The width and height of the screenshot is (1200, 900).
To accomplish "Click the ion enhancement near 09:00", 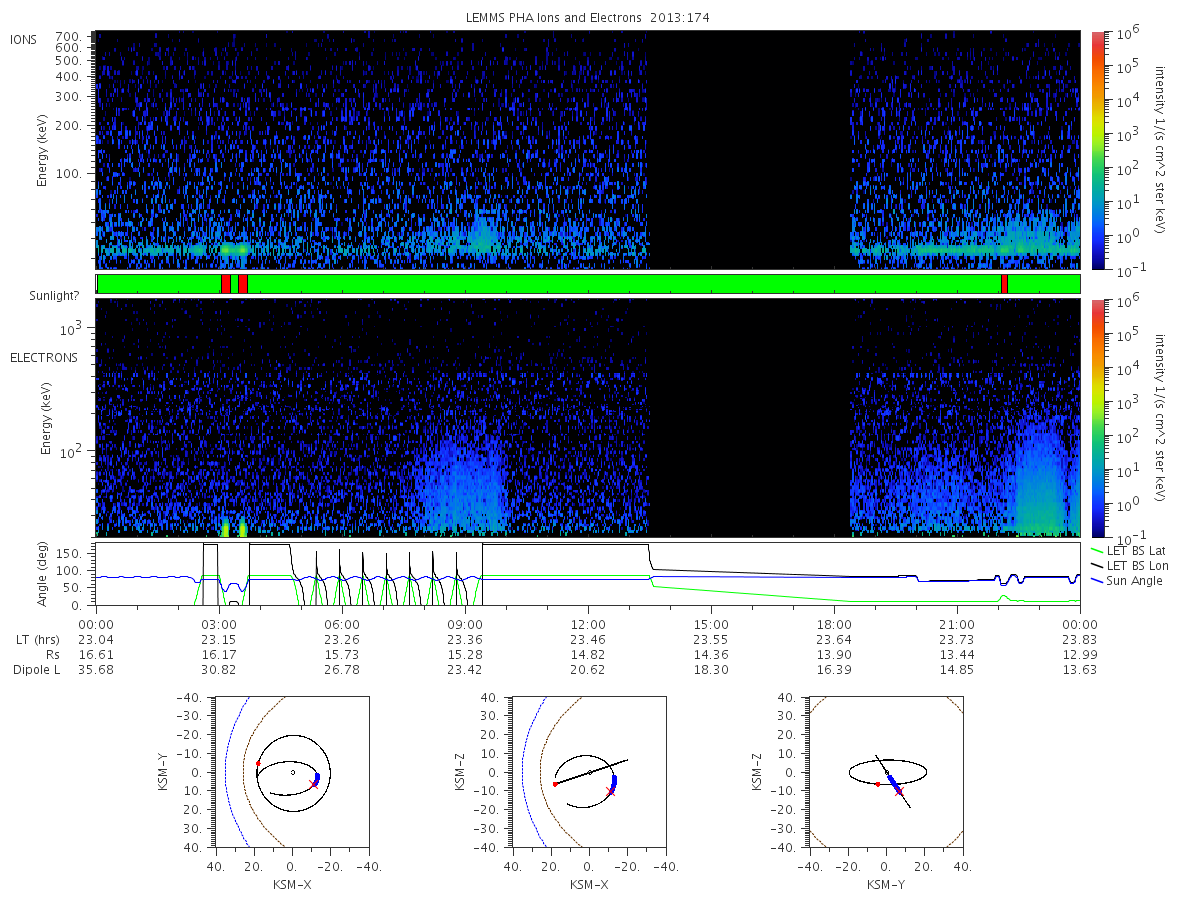I will (x=480, y=235).
